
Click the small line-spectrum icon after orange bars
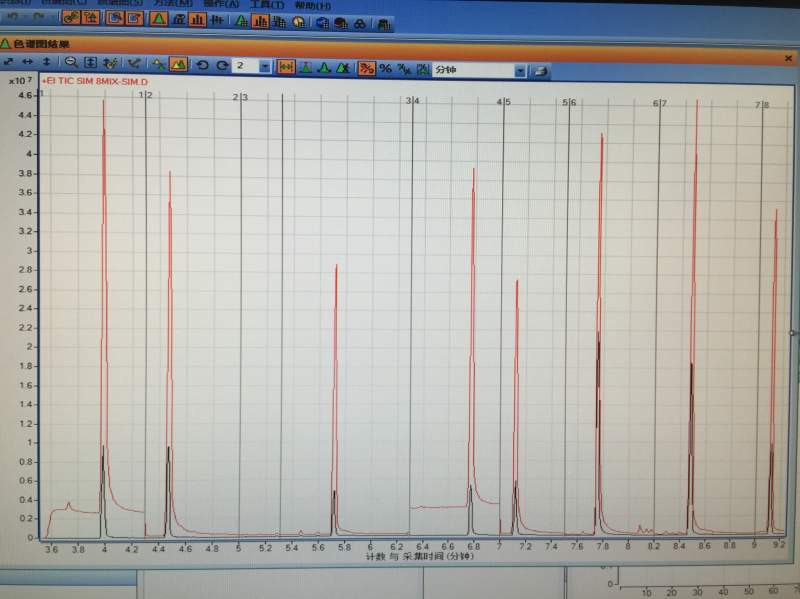(217, 20)
